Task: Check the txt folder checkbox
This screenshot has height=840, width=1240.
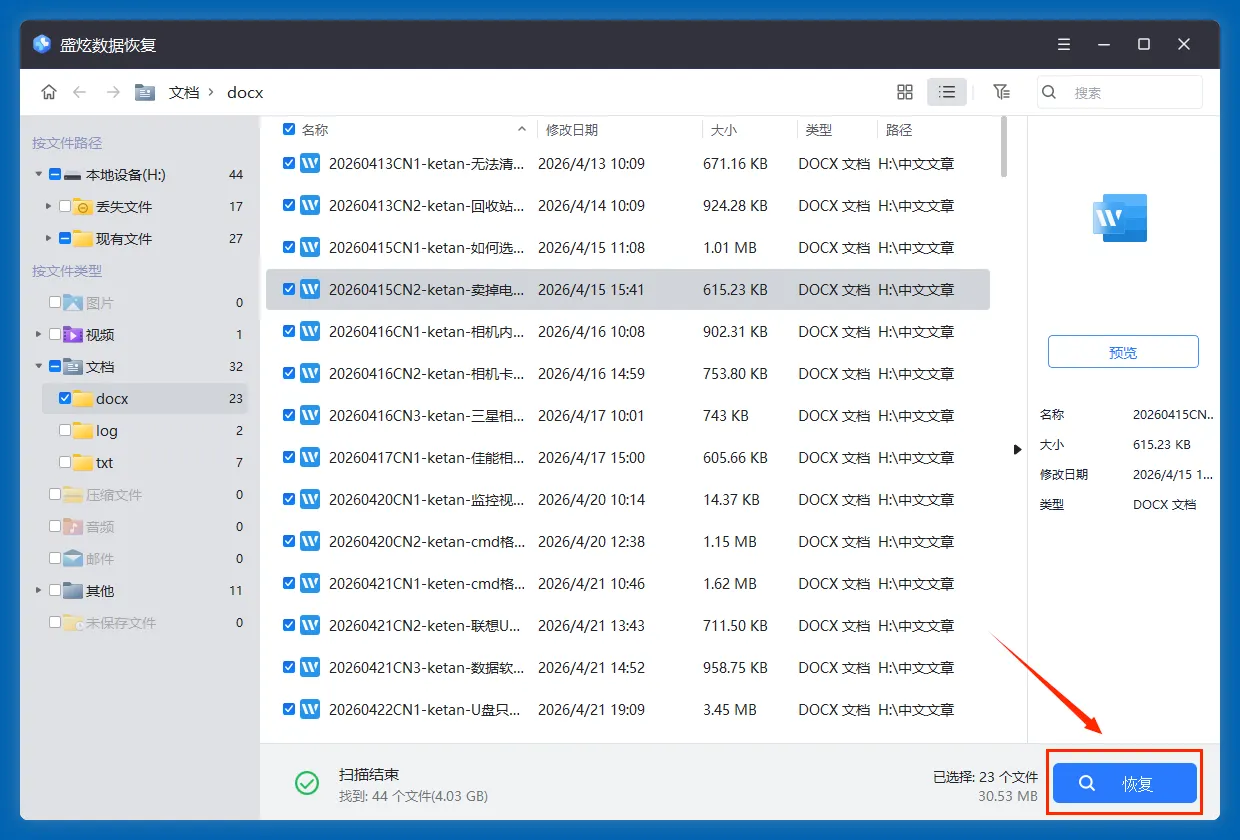Action: pyautogui.click(x=65, y=462)
